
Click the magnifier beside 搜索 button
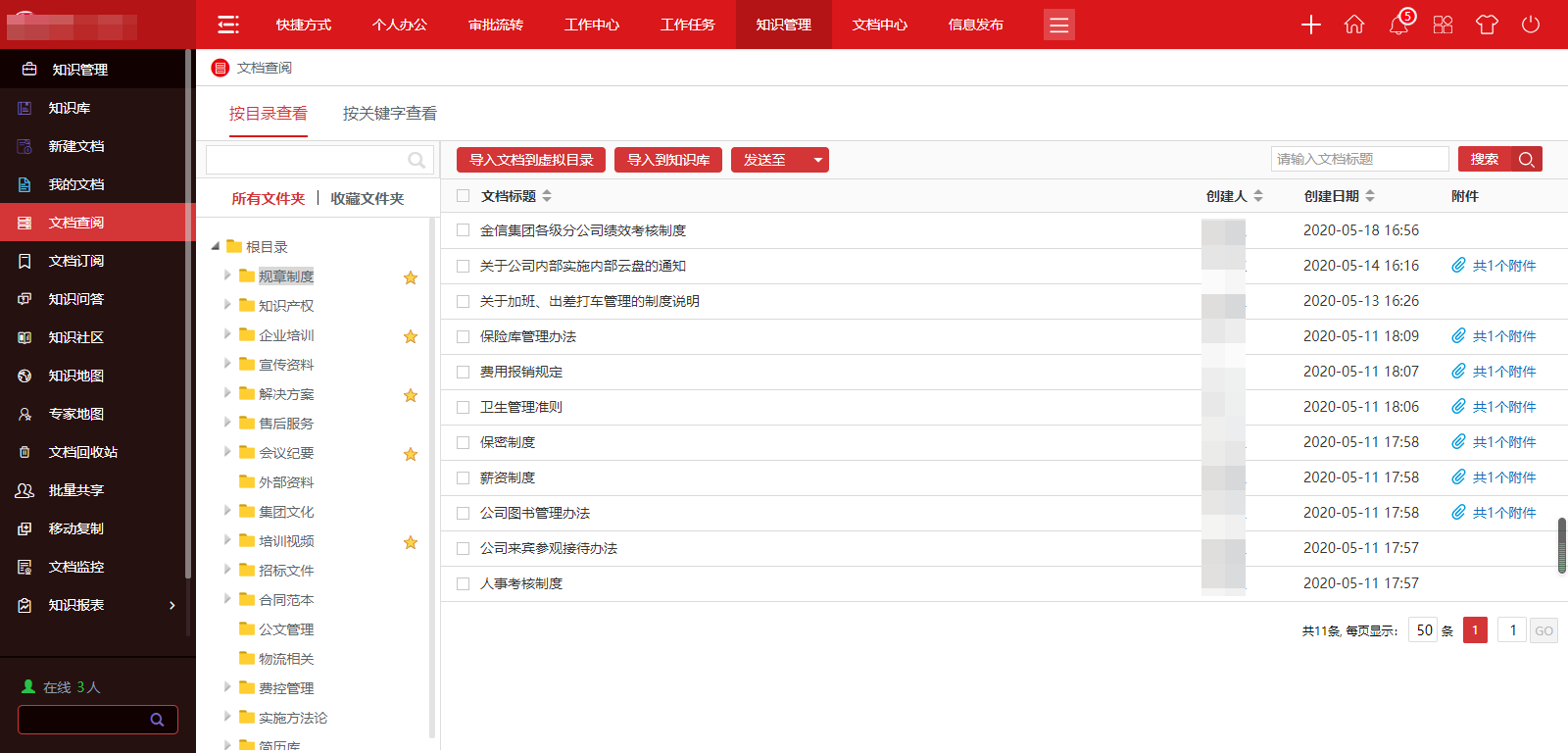1527,159
